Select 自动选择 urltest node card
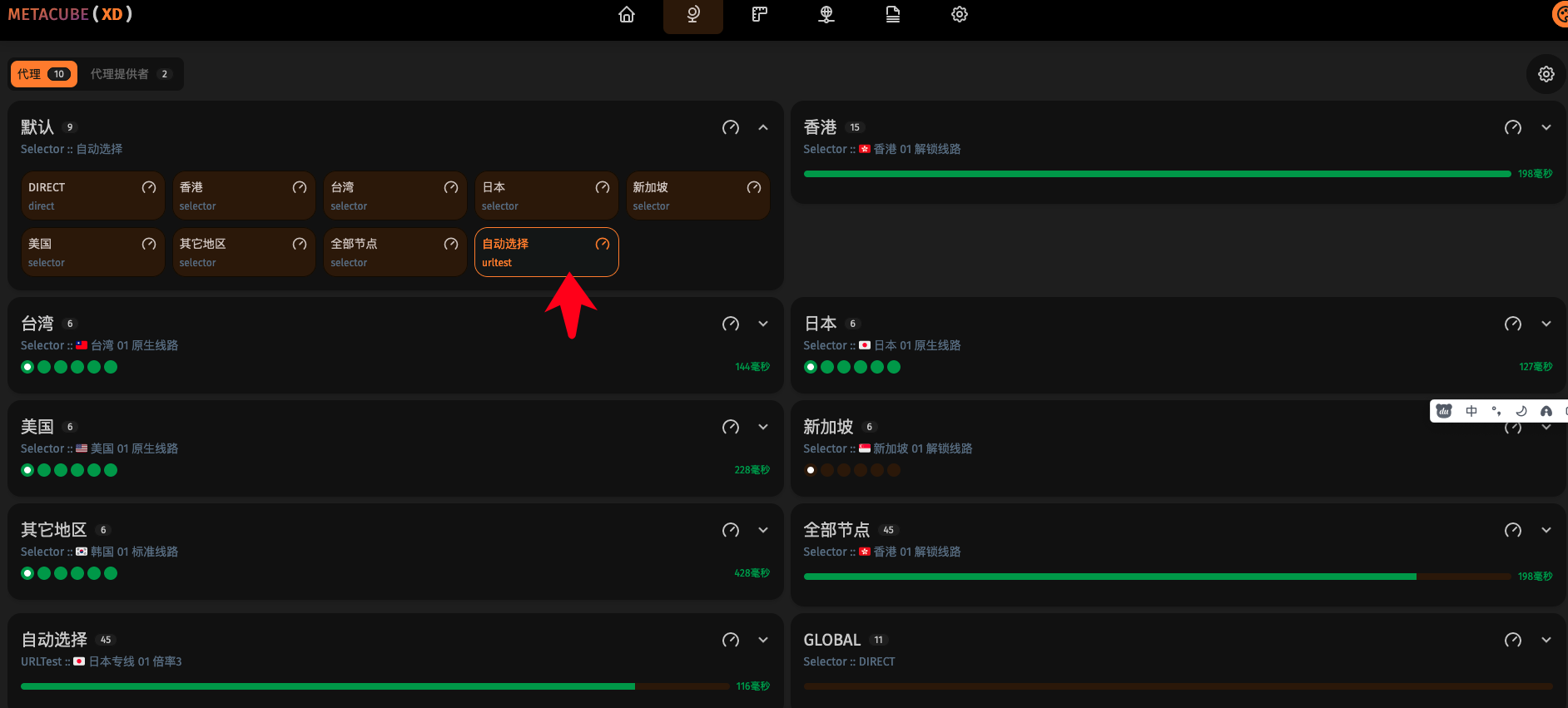Screen dimensions: 1568x708 pos(547,252)
